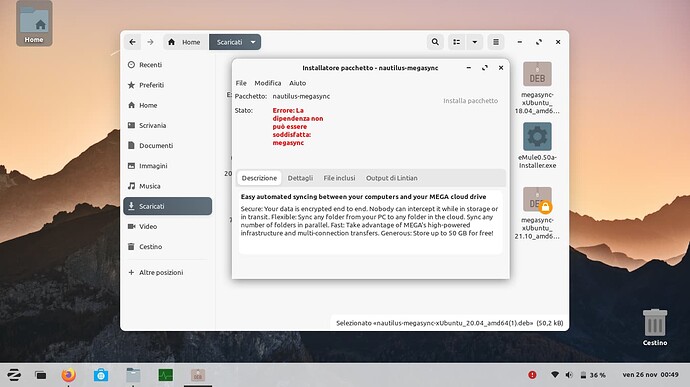Screen dimensions: 690x387
Task: Open Aiuto menu in package installer
Action: click(x=297, y=83)
